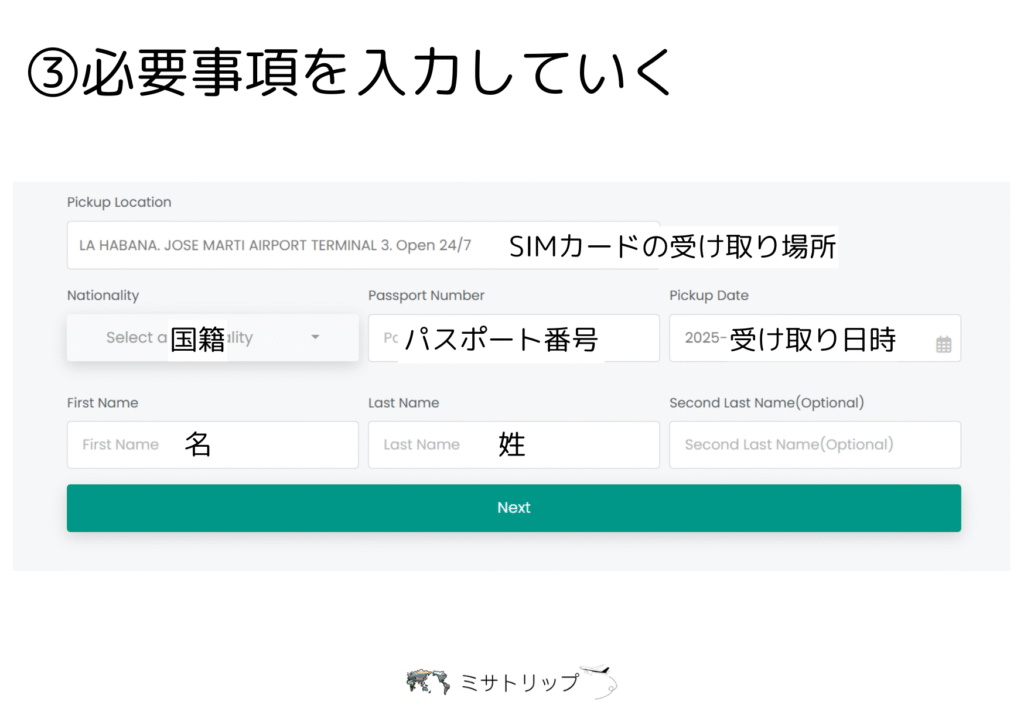1024x726 pixels.
Task: Click the Last Name text box
Action: (x=513, y=445)
